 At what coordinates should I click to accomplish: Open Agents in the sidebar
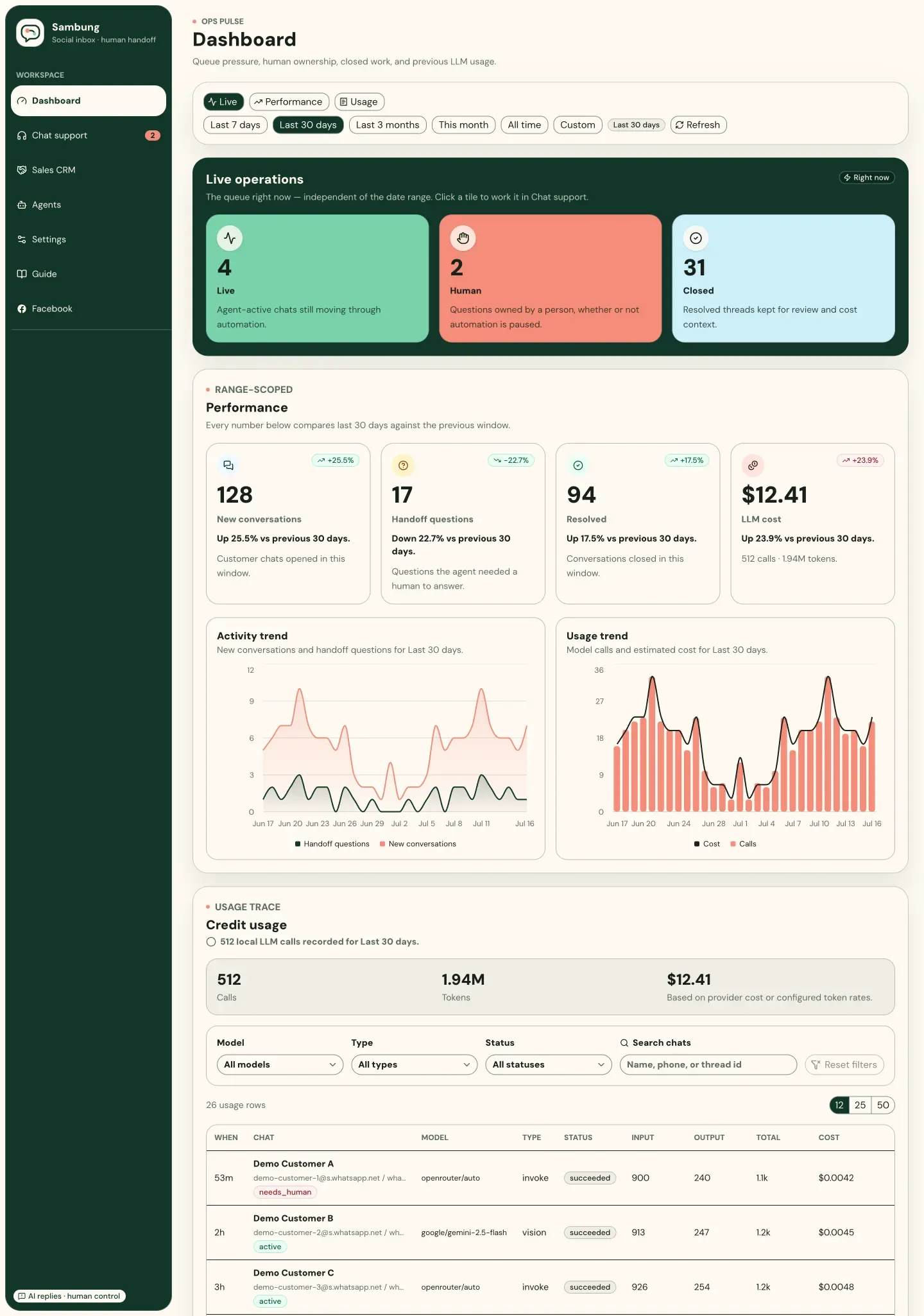(x=89, y=205)
